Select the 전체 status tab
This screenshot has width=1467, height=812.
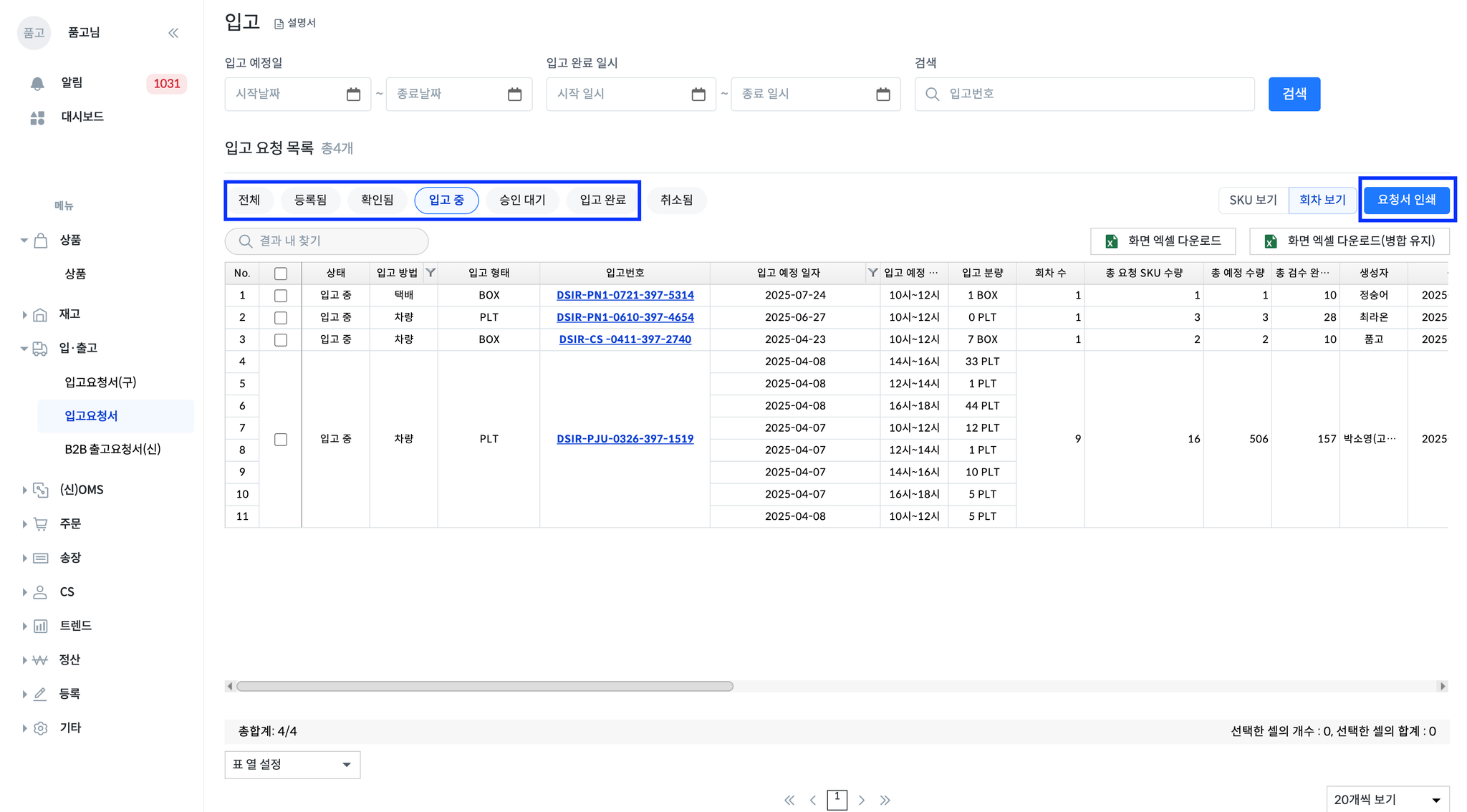tap(249, 200)
